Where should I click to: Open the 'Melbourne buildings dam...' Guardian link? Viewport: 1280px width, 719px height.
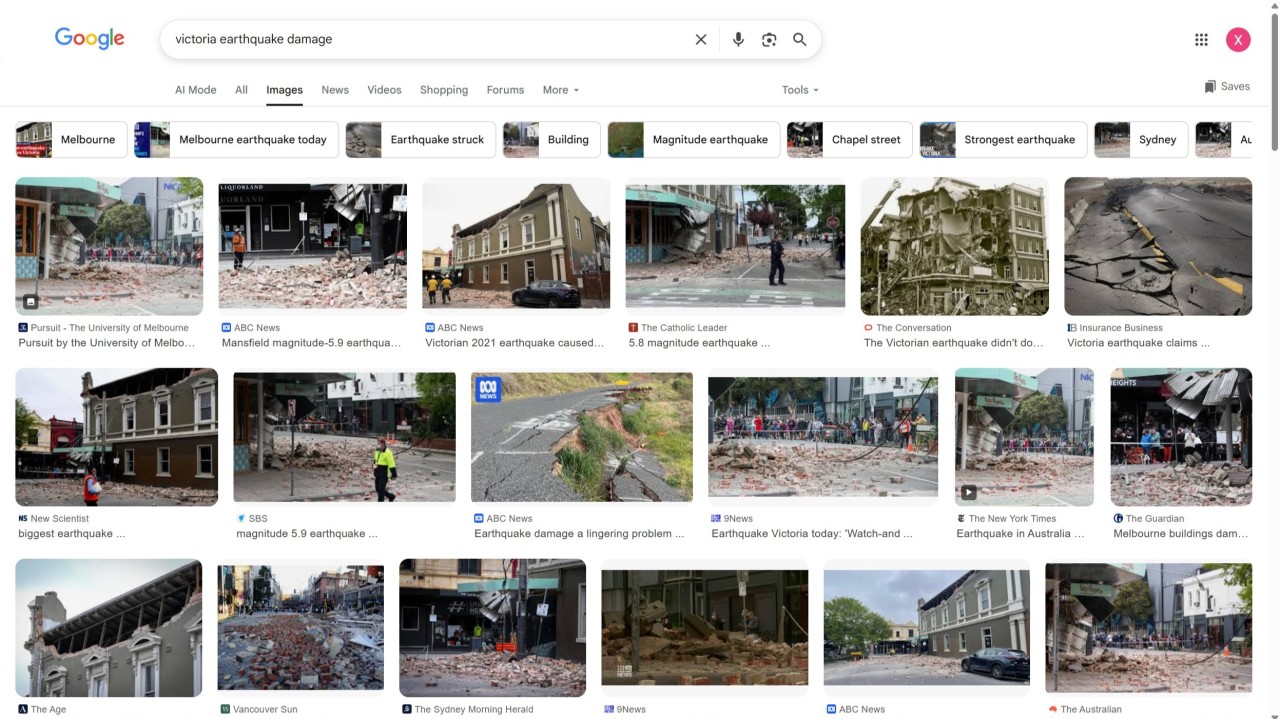[x=1181, y=534]
